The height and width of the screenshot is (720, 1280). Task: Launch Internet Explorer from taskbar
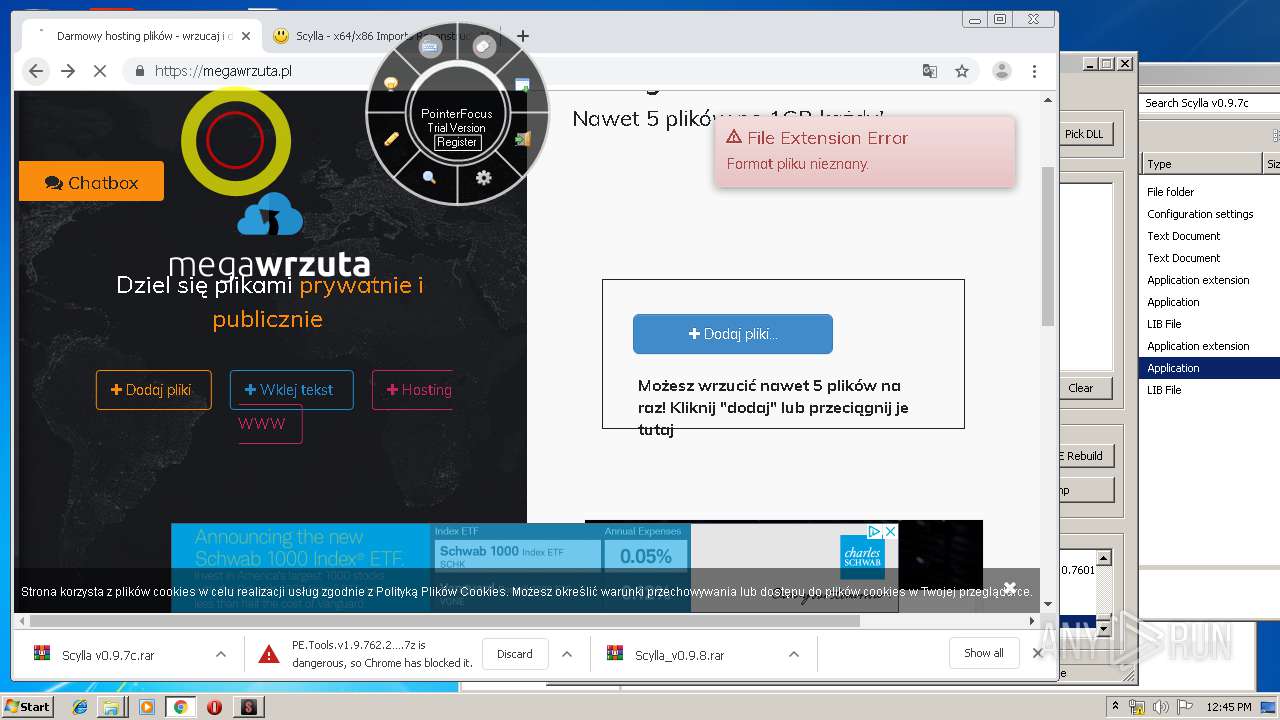(x=80, y=707)
